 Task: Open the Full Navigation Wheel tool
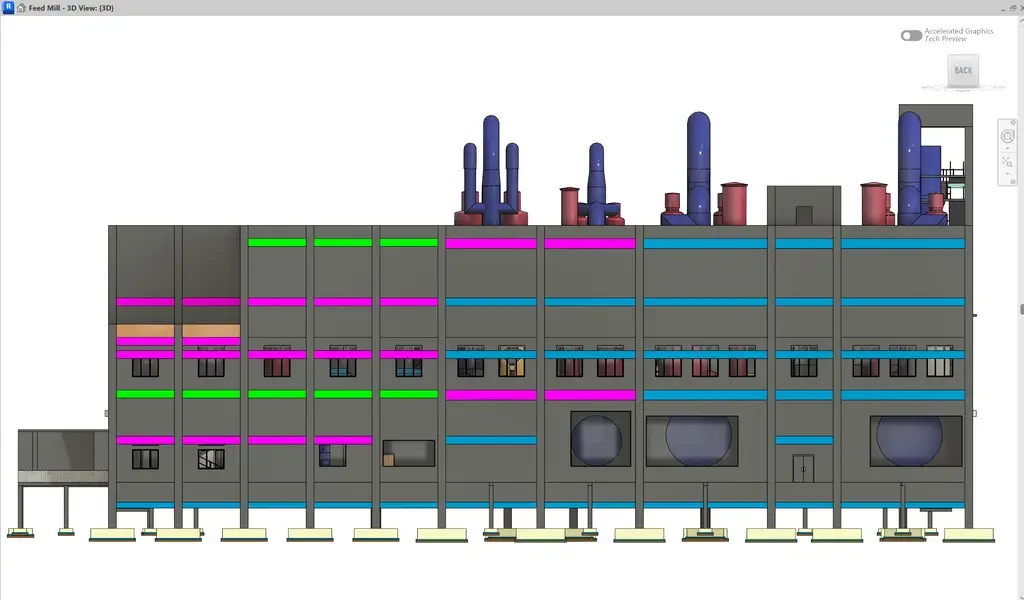click(1008, 136)
